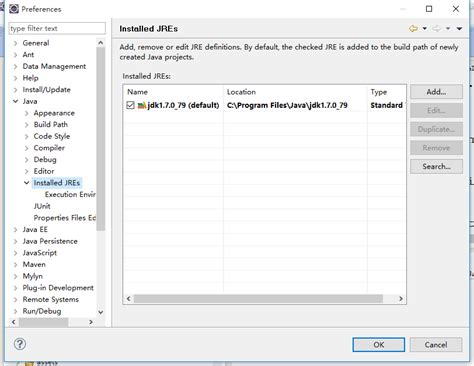
Task: Click the Eclipse Preferences window icon
Action: [x=14, y=9]
